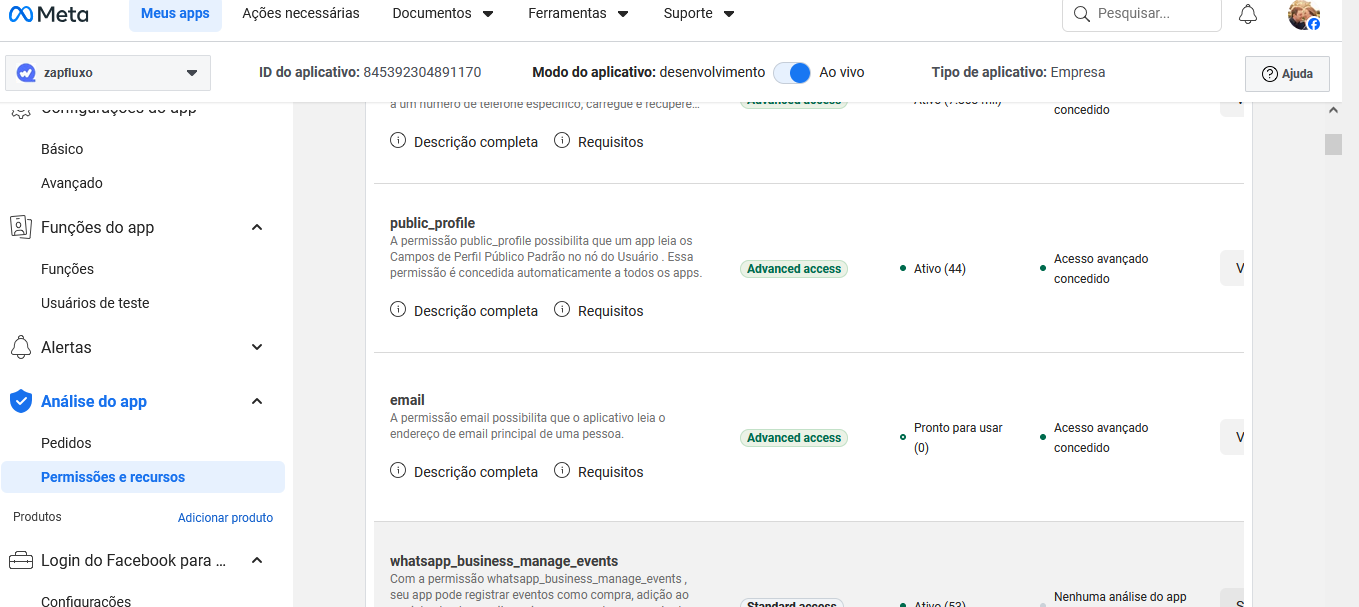Go to Ações necessárias

[x=301, y=14]
